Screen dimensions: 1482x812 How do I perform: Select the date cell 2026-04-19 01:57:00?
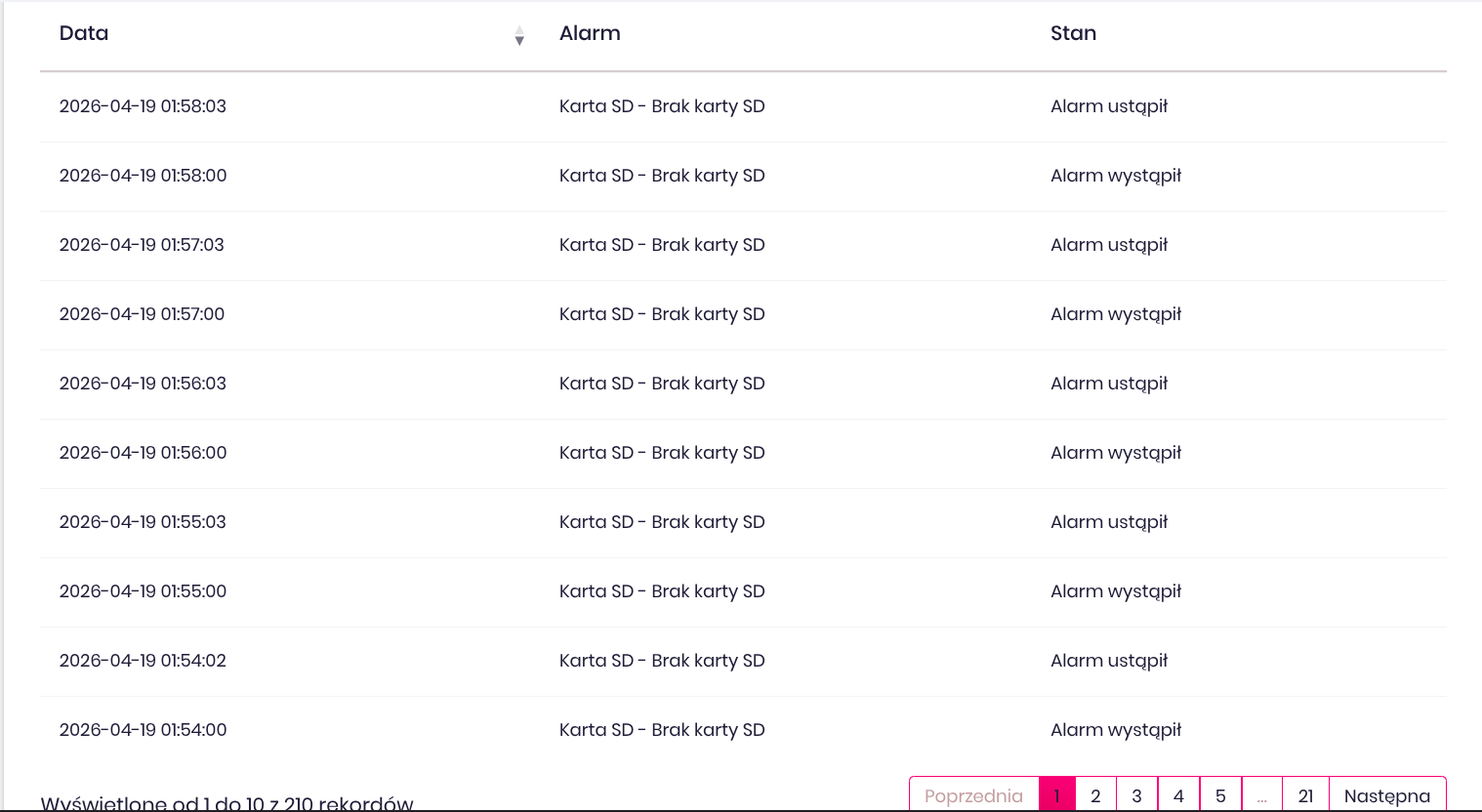tap(142, 314)
